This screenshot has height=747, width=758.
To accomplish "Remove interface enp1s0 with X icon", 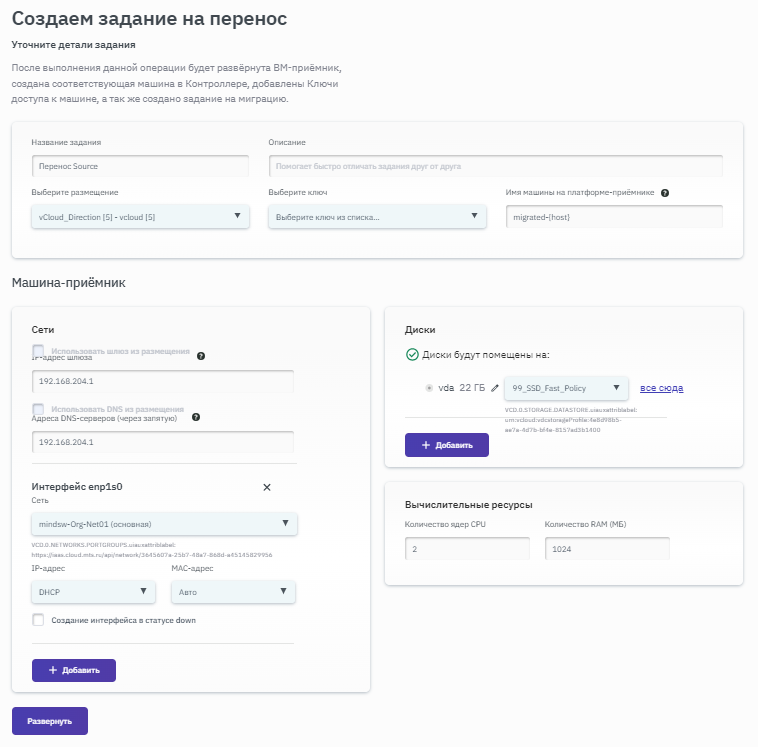I will (267, 487).
